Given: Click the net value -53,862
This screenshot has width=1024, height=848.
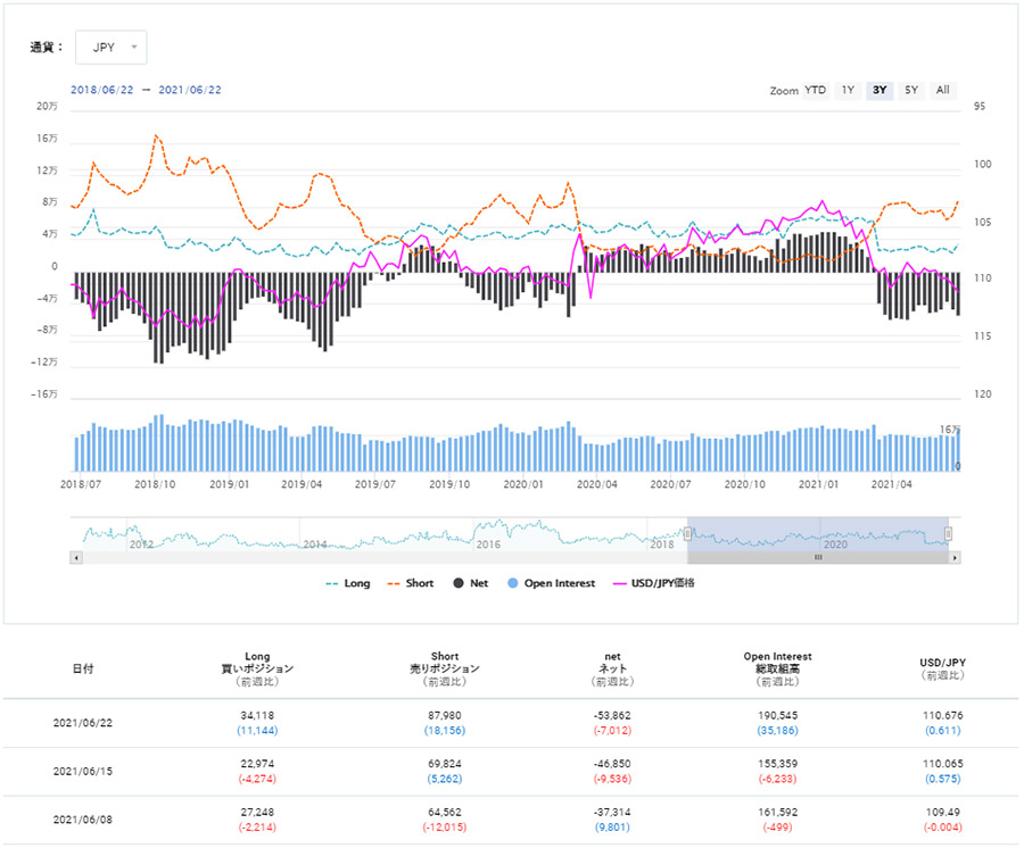Looking at the screenshot, I should point(613,716).
